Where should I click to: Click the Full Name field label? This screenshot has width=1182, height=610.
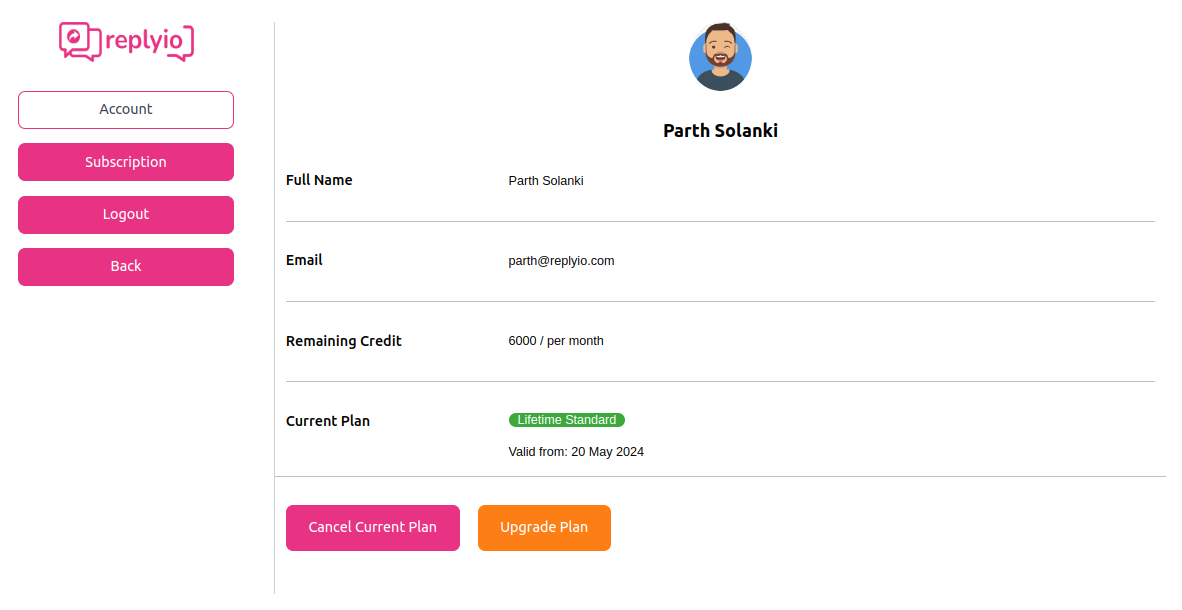tap(319, 180)
